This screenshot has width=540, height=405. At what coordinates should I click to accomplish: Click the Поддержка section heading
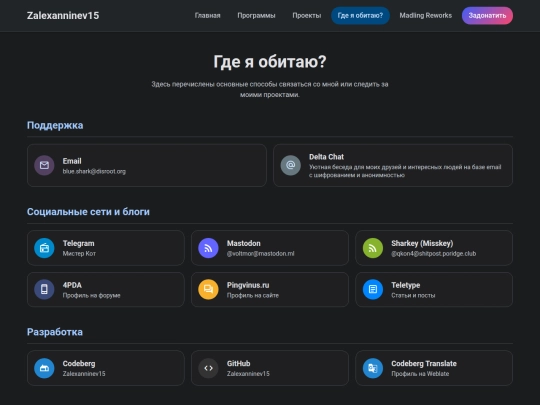coord(55,125)
